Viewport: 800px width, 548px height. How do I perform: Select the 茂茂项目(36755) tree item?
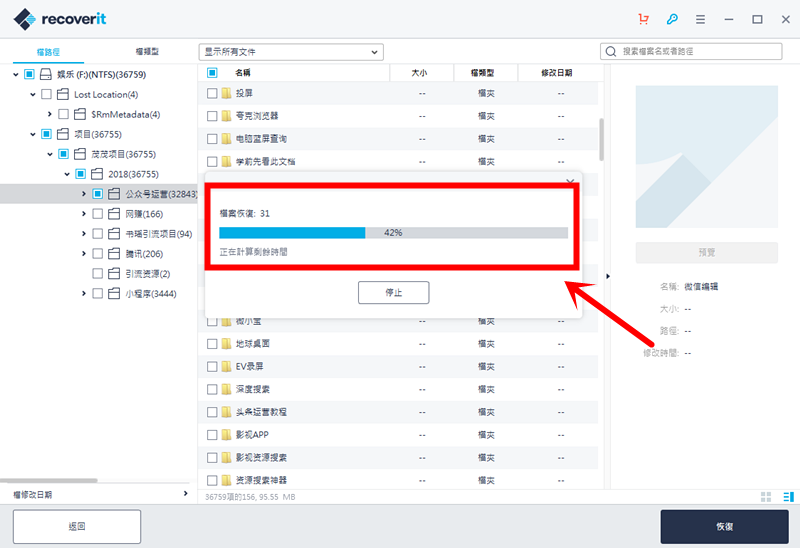(123, 154)
